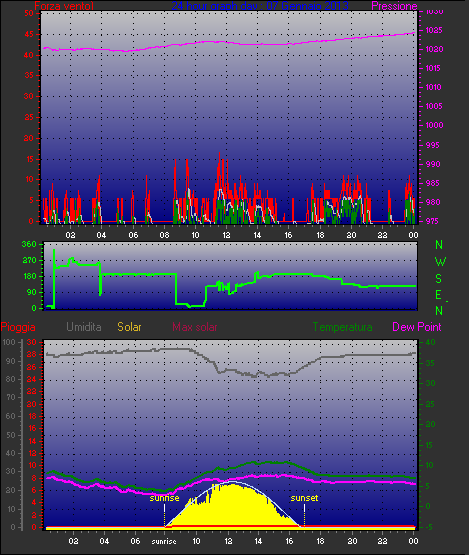469x555 pixels.
Task: Click the Pressione legend label
Action: (x=394, y=6)
